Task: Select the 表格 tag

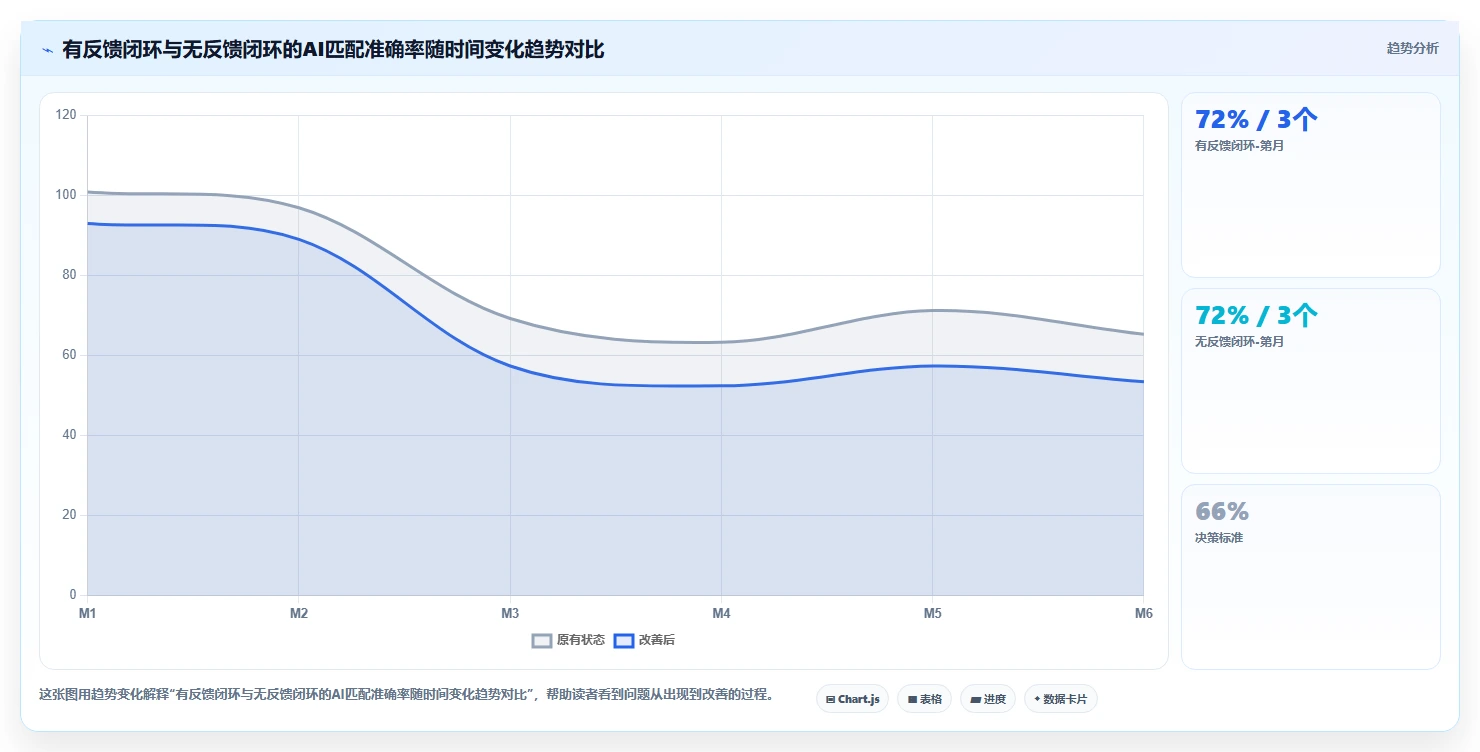Action: point(924,699)
